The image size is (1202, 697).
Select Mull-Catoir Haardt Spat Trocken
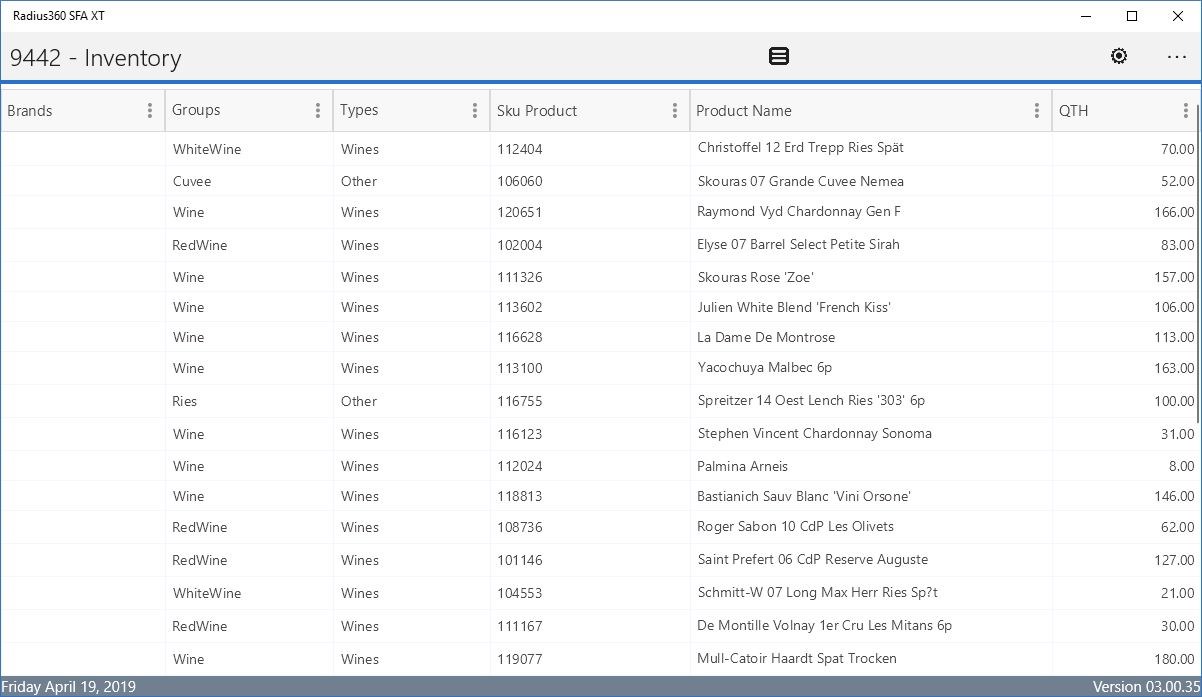(x=797, y=659)
